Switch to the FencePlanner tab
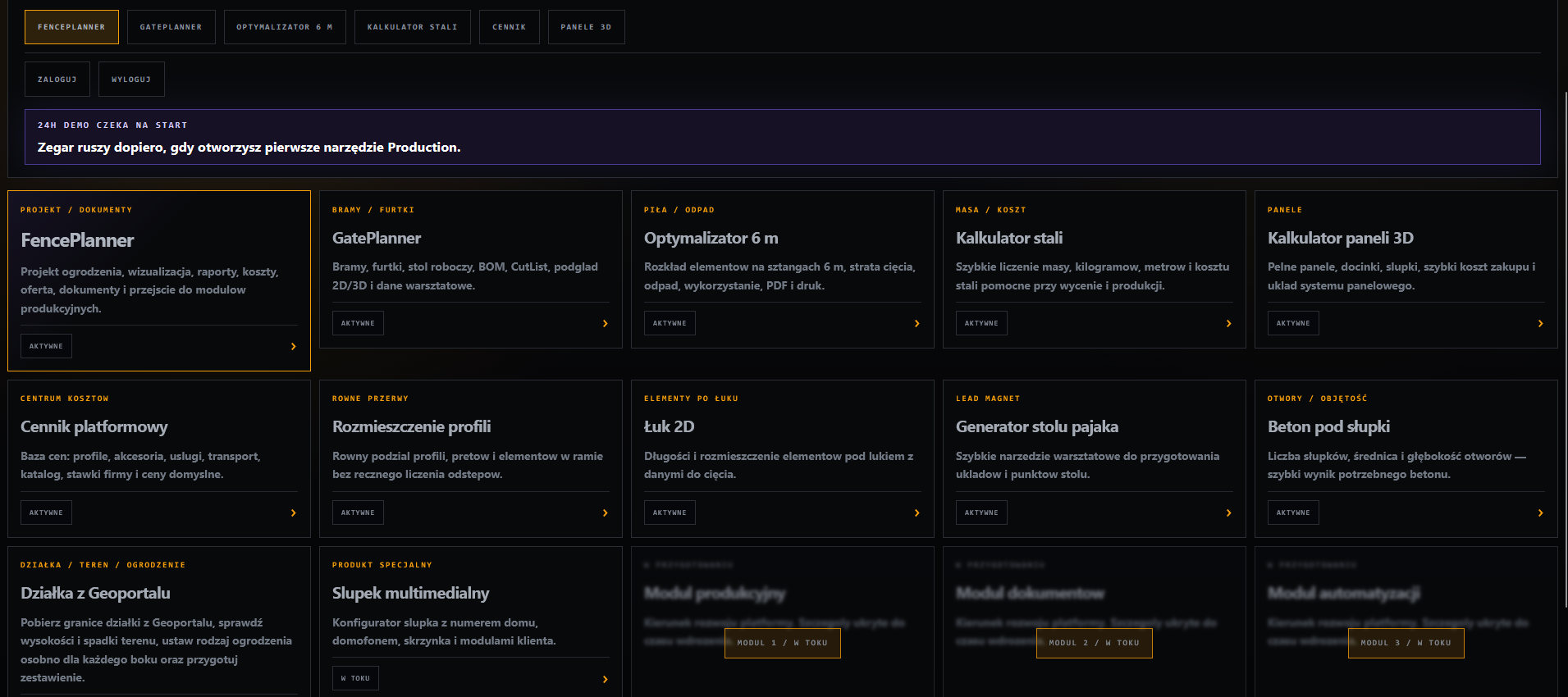 (71, 27)
